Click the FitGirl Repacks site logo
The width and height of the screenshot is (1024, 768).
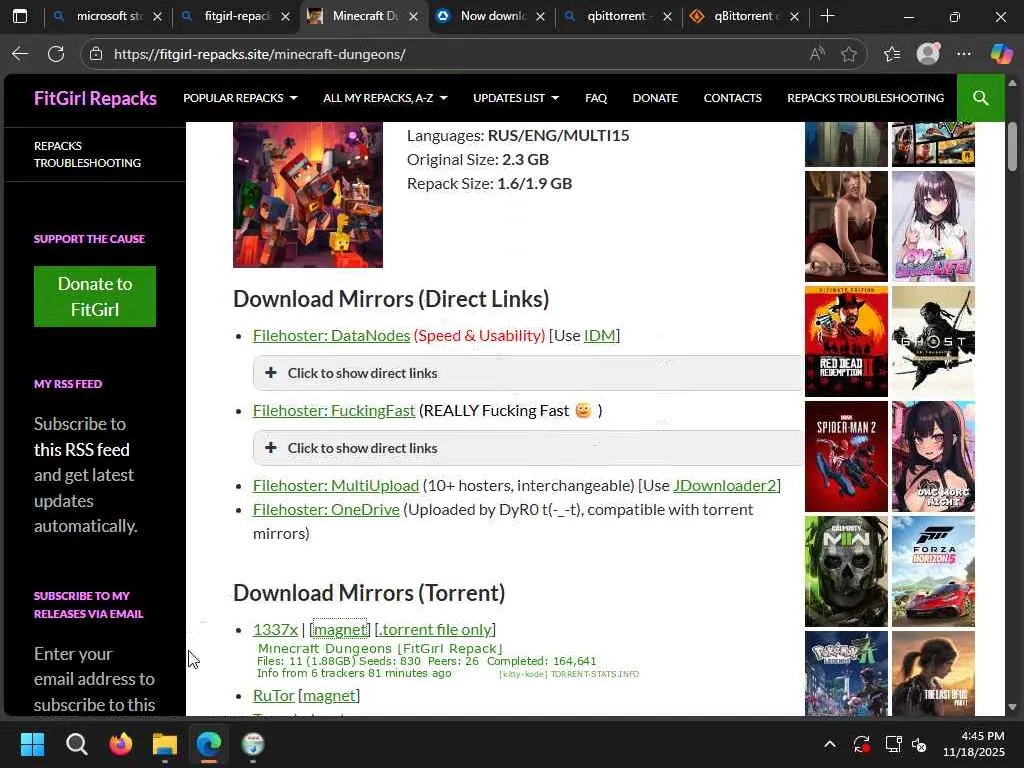click(x=95, y=98)
